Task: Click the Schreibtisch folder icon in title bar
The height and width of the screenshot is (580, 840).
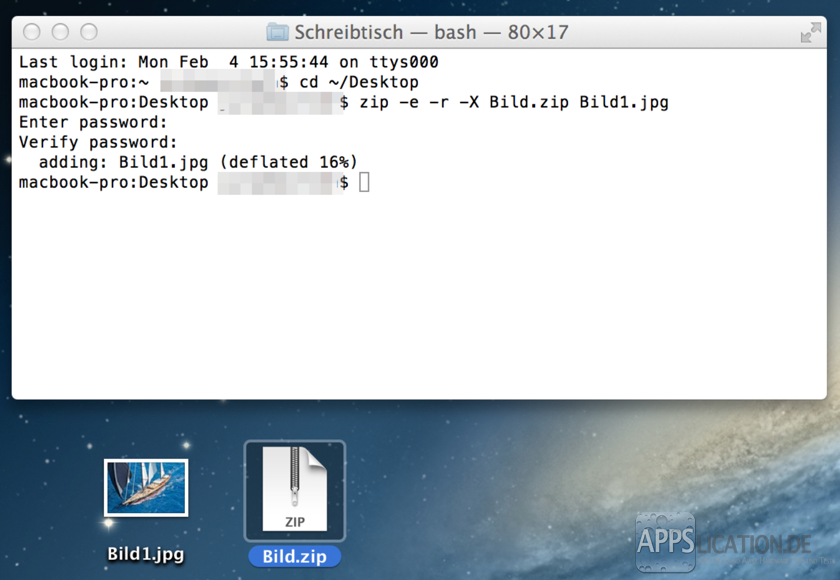Action: tap(278, 32)
